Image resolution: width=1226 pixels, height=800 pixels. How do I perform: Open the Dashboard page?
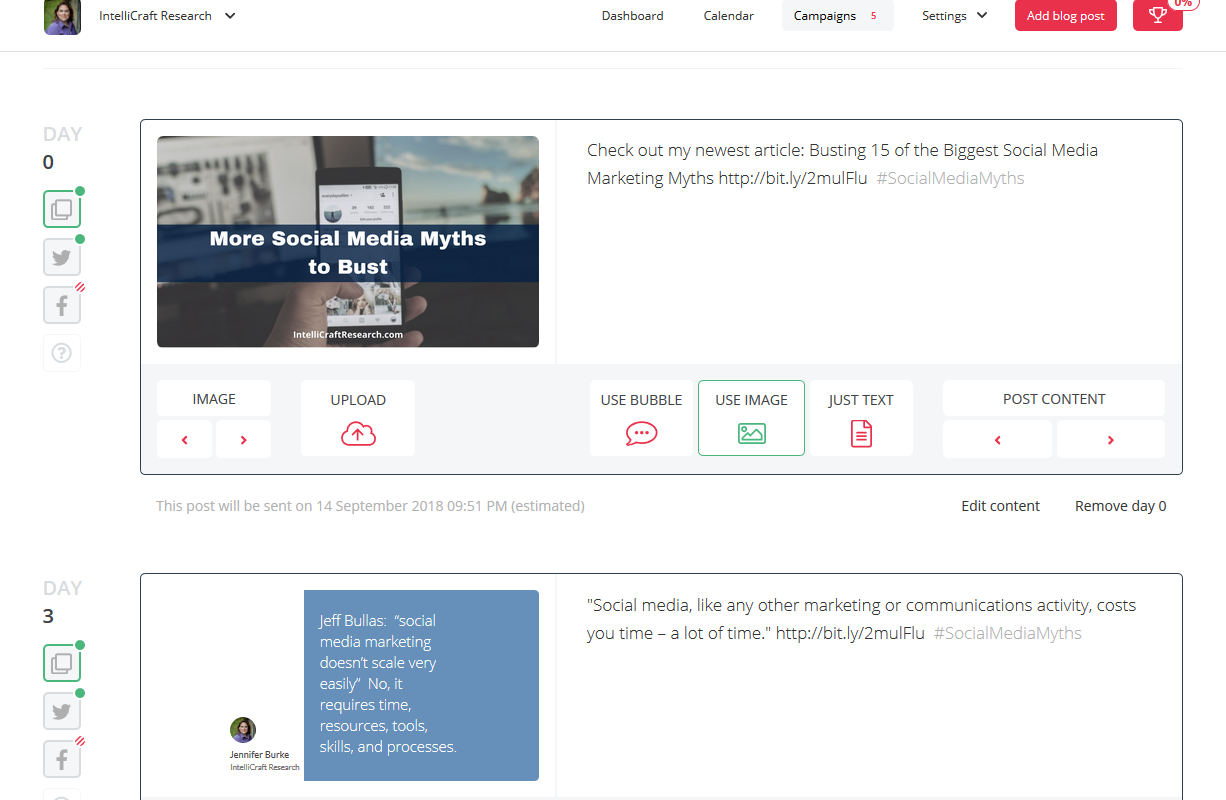coord(632,16)
